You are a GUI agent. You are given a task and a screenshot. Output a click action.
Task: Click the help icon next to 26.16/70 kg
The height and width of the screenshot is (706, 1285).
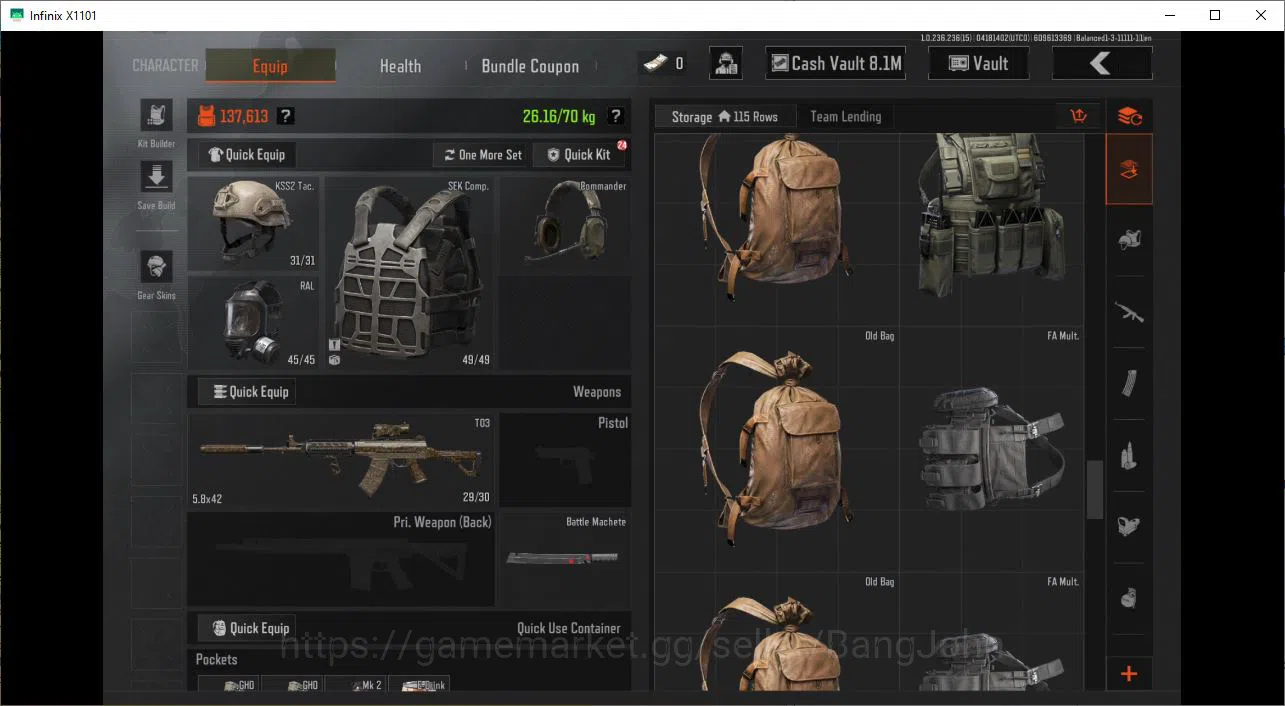pyautogui.click(x=616, y=116)
